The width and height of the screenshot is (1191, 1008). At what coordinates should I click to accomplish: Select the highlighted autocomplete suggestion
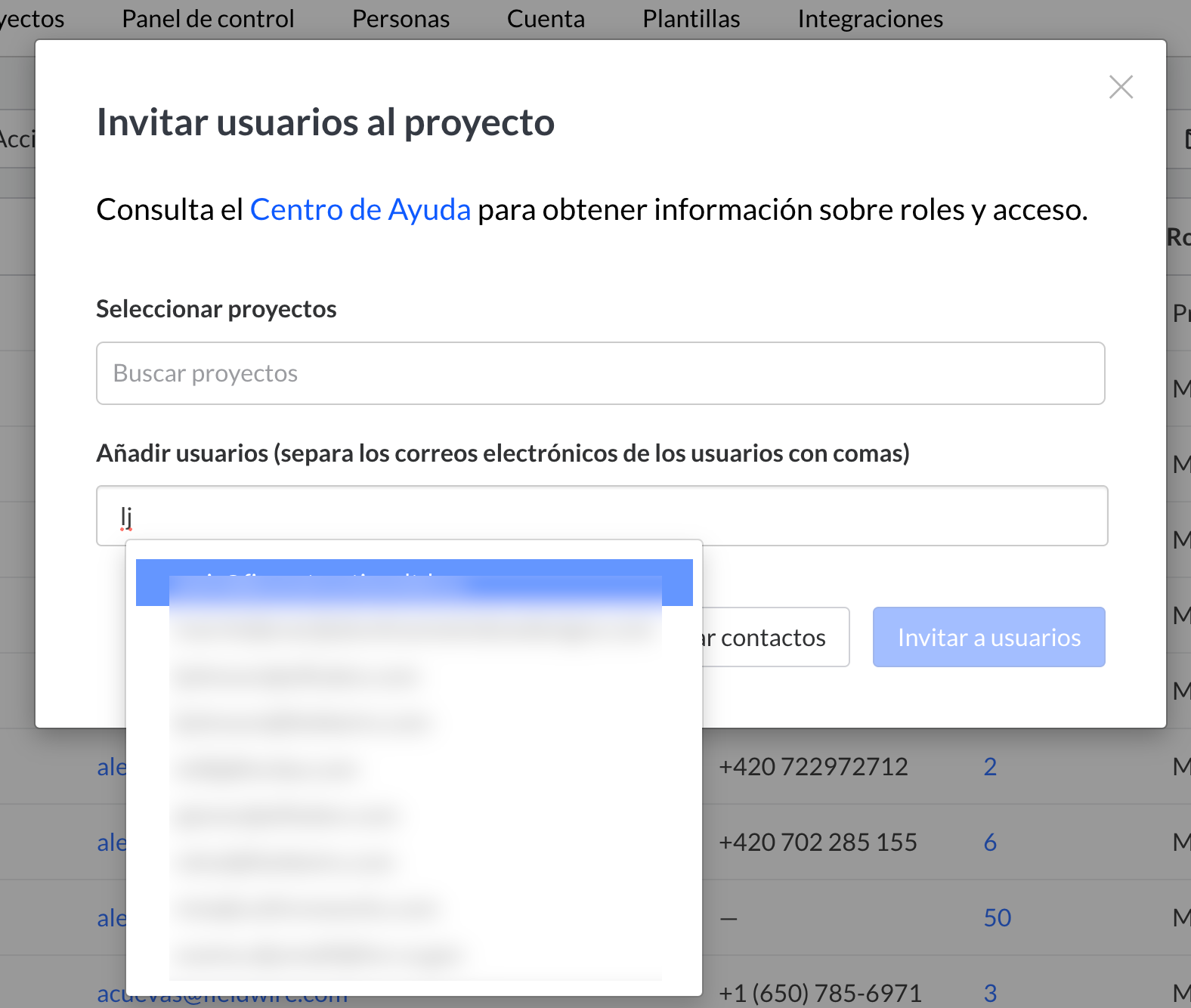click(x=414, y=583)
